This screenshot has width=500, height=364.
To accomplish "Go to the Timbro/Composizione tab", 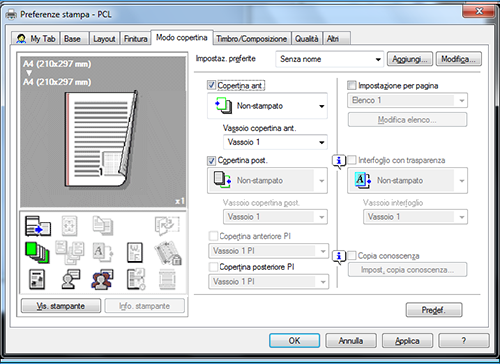I will [251, 39].
